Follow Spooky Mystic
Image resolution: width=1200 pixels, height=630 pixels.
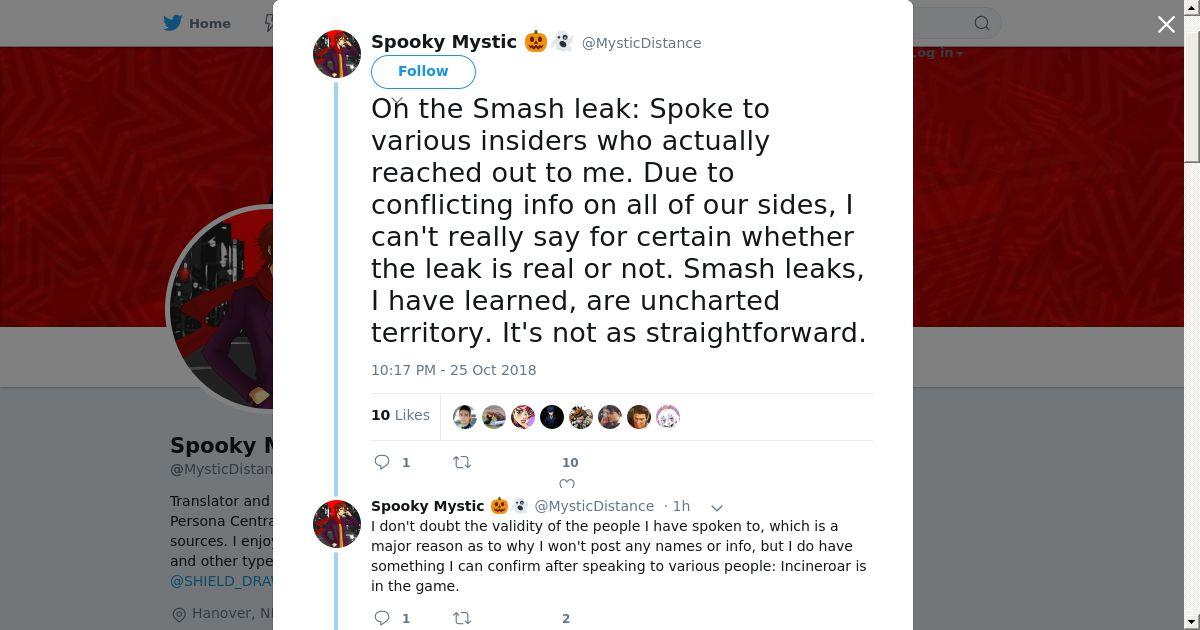pyautogui.click(x=423, y=71)
